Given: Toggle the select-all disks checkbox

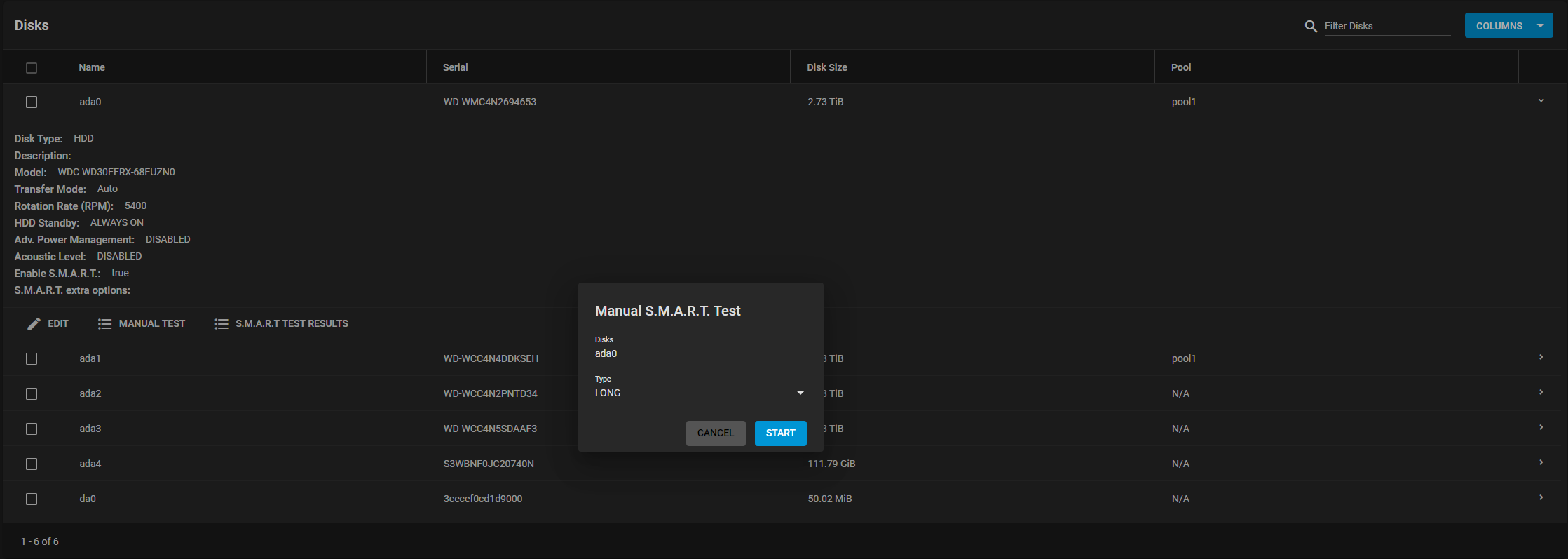Looking at the screenshot, I should [x=32, y=68].
